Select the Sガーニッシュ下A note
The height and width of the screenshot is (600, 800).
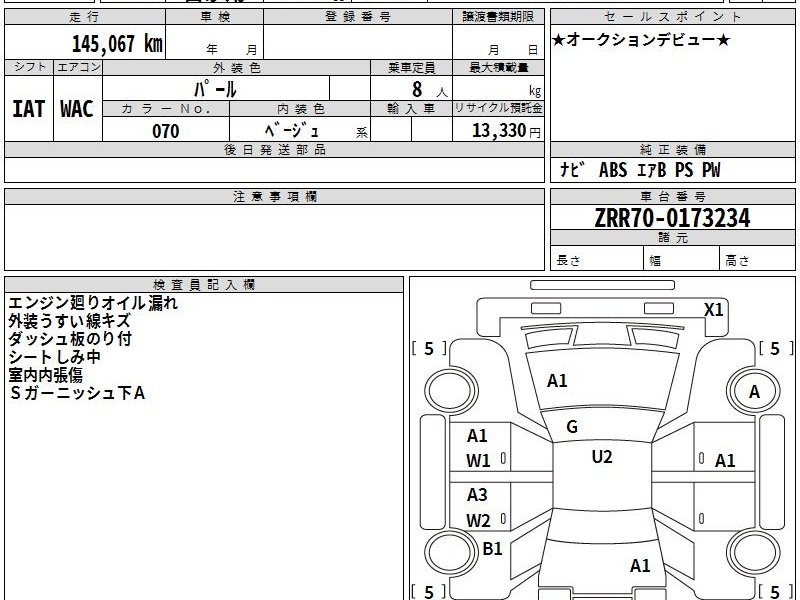(77, 393)
